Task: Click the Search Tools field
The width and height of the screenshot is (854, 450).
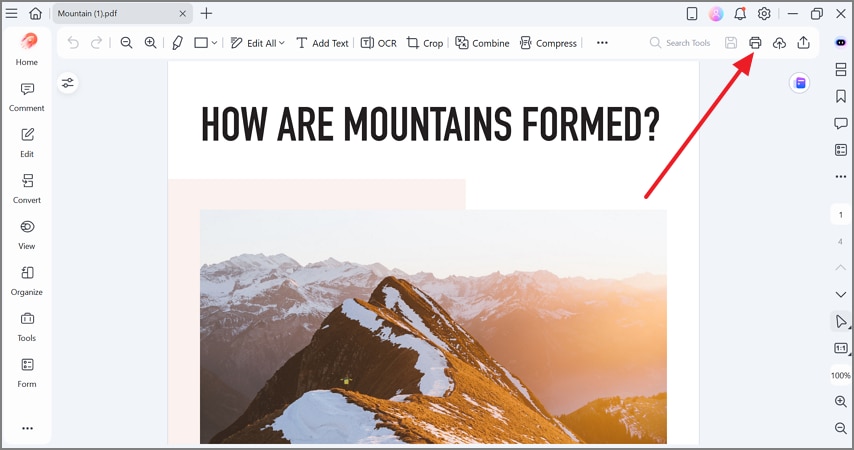Action: (x=680, y=42)
